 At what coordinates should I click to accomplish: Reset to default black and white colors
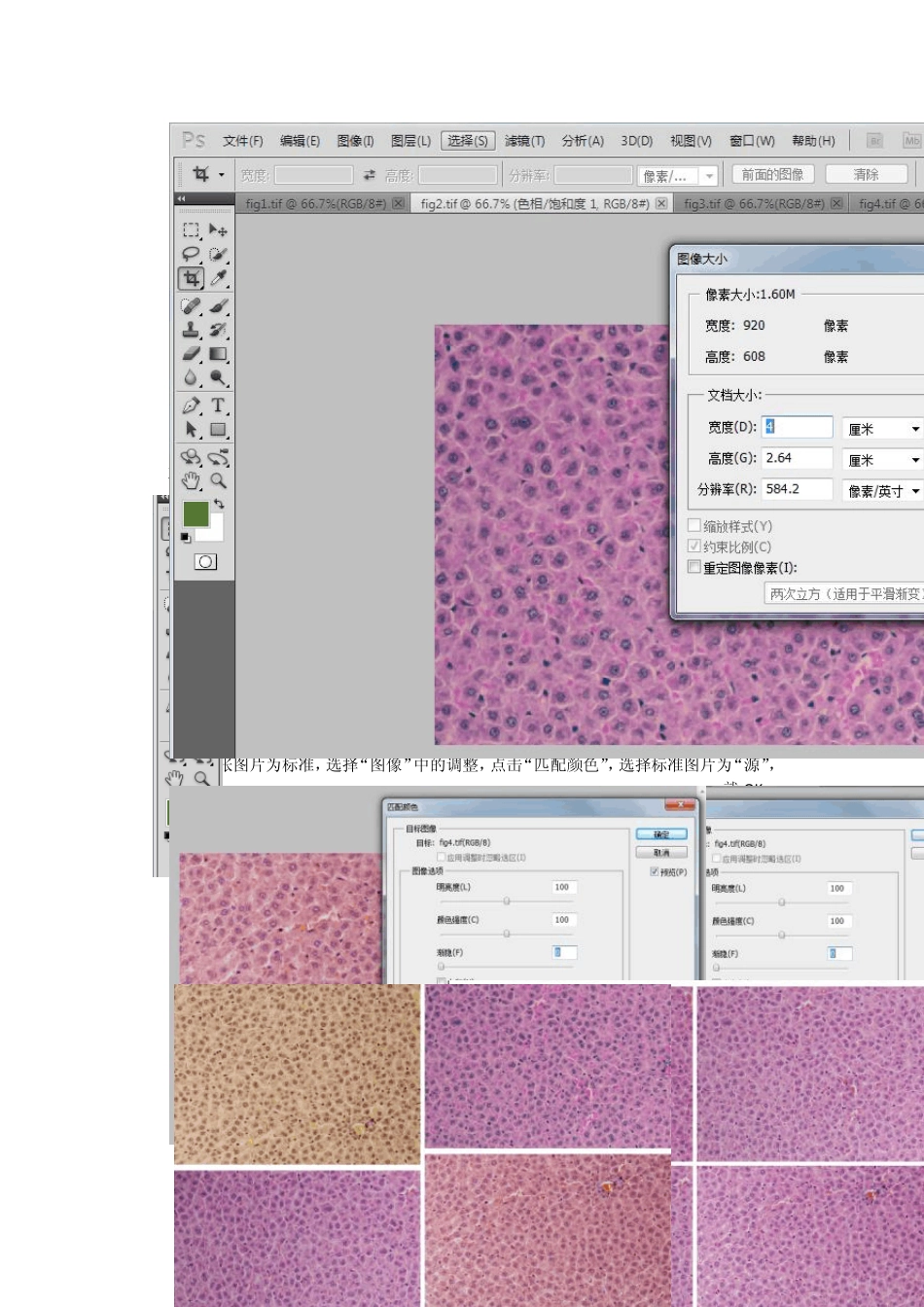tap(186, 537)
